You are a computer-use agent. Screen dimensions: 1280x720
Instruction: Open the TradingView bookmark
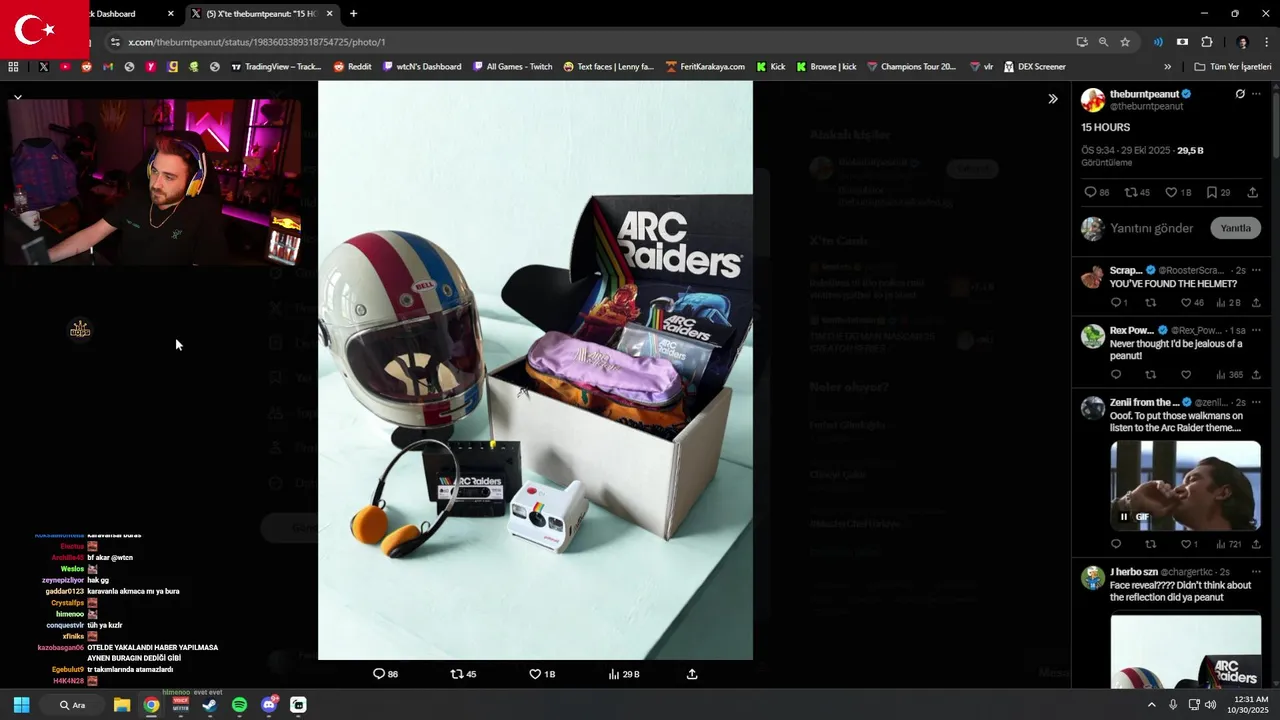(x=276, y=67)
